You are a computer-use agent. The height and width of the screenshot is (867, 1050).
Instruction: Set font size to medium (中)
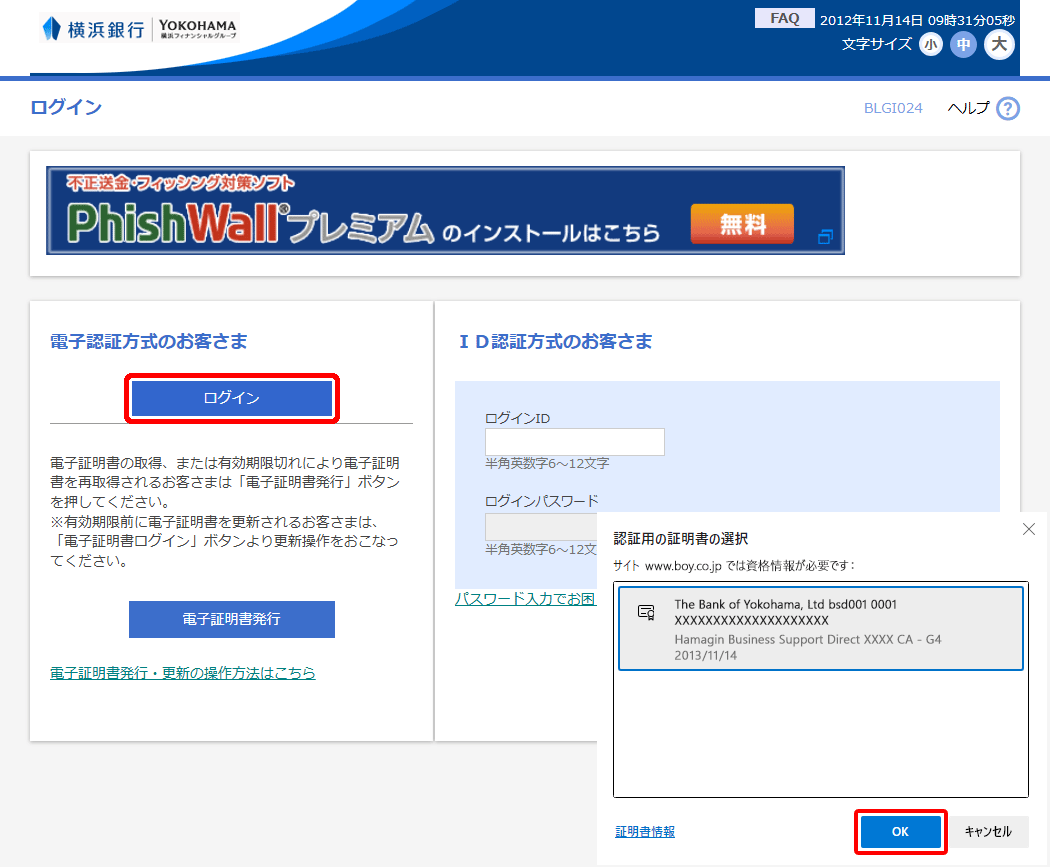tap(963, 44)
